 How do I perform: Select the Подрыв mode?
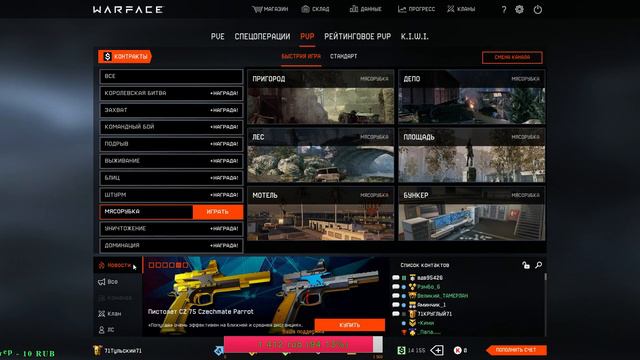(171, 144)
